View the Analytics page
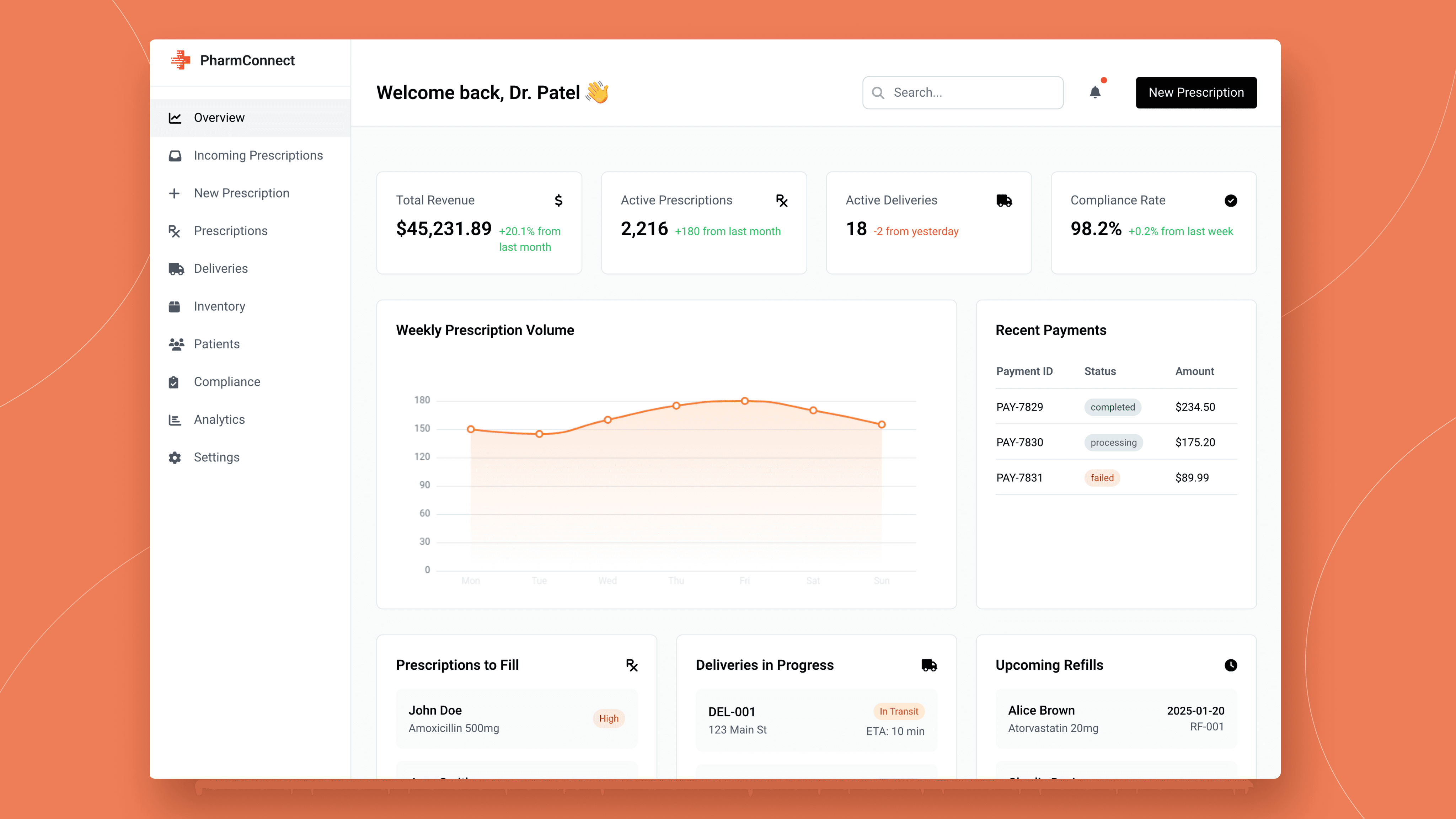 click(250, 420)
